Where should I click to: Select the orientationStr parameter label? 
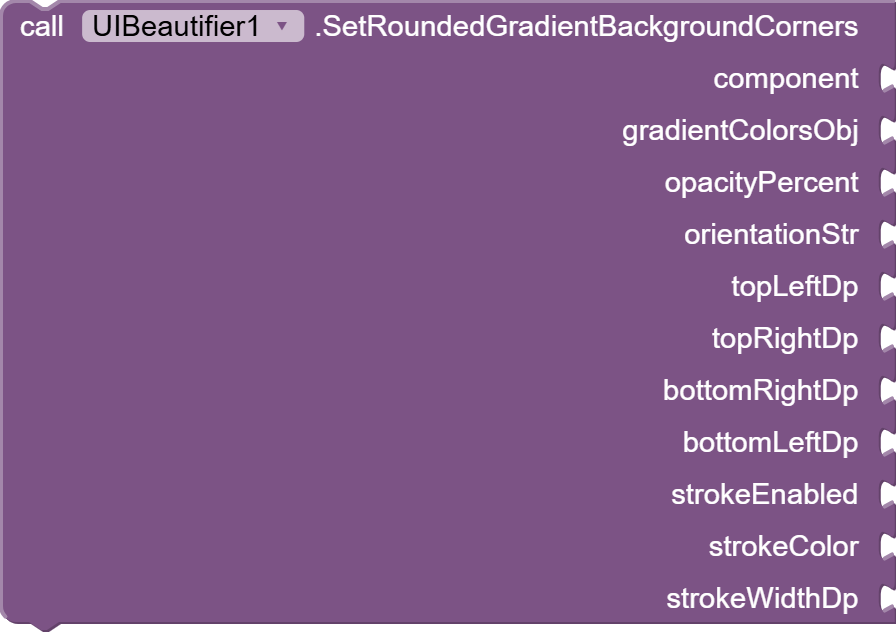click(x=771, y=235)
